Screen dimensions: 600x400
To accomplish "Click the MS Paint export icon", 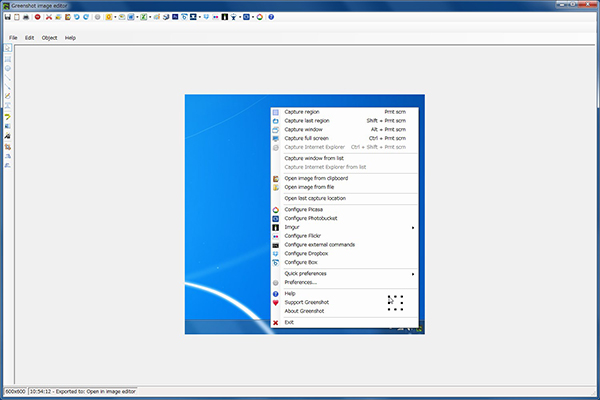I will pos(157,17).
